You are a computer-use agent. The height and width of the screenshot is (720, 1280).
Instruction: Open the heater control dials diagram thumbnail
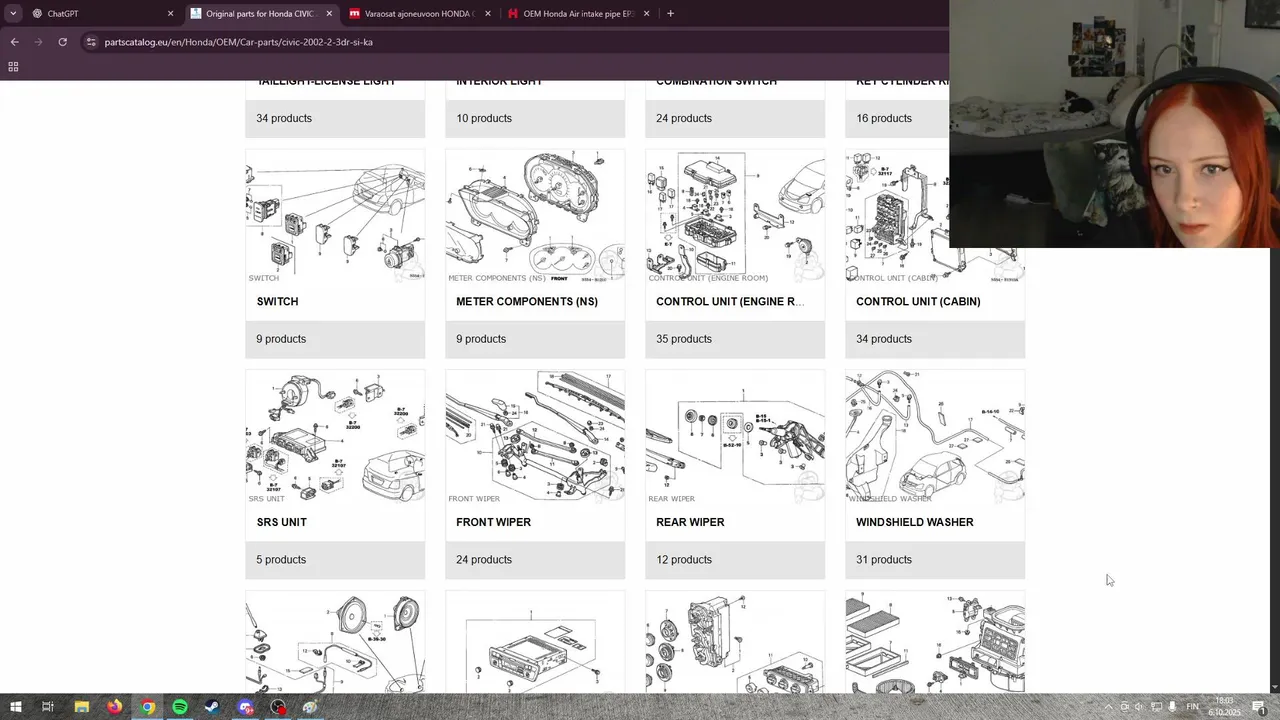tap(735, 642)
